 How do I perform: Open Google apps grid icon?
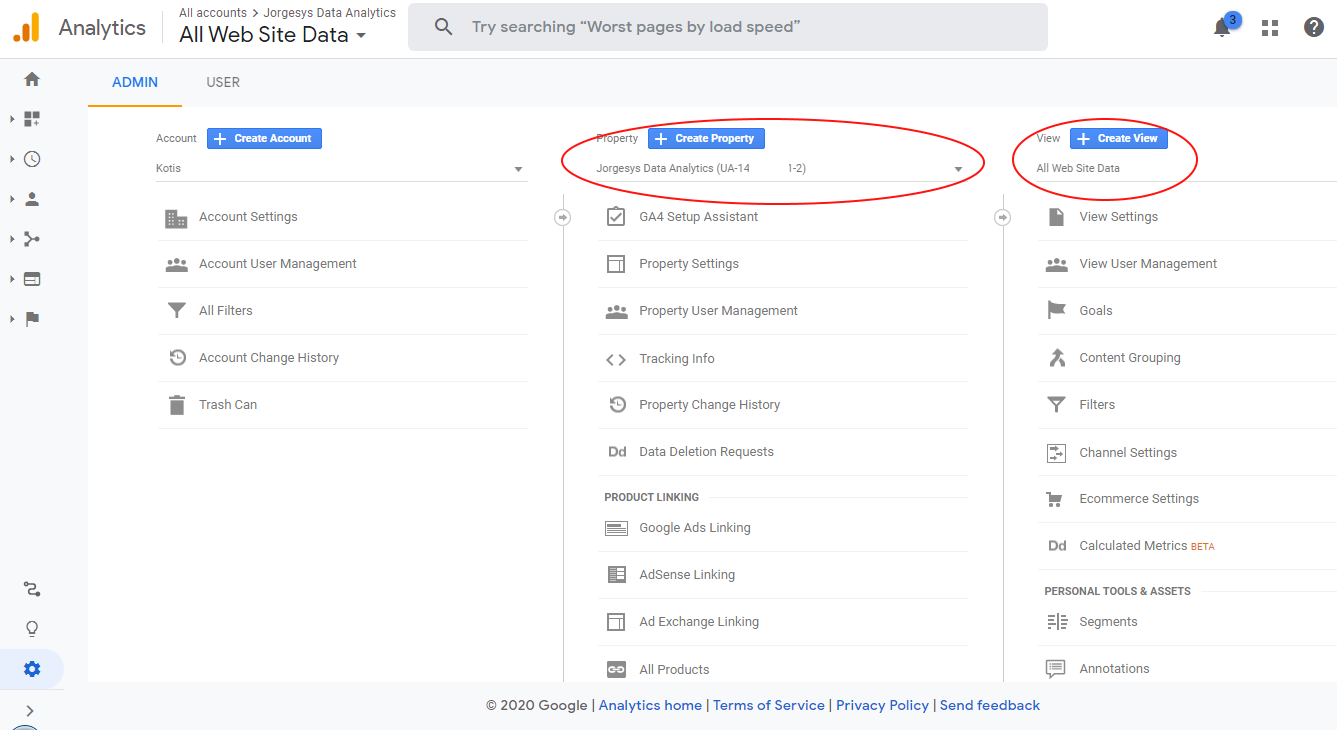point(1270,28)
